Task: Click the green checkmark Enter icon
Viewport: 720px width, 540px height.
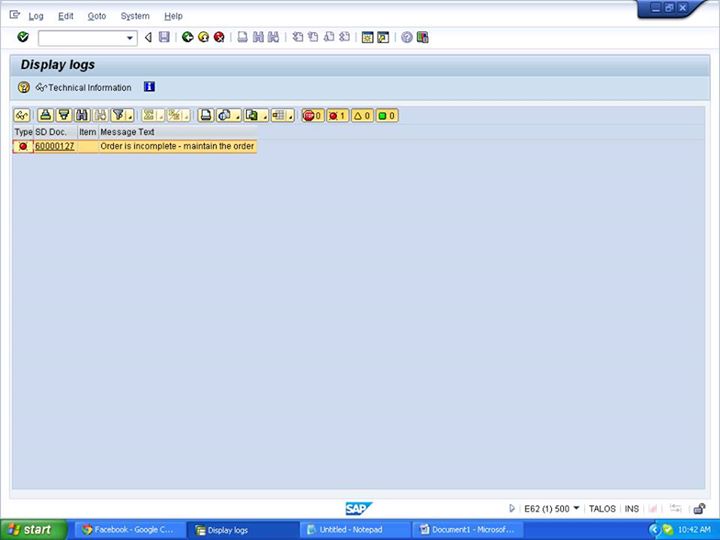Action: pyautogui.click(x=23, y=37)
